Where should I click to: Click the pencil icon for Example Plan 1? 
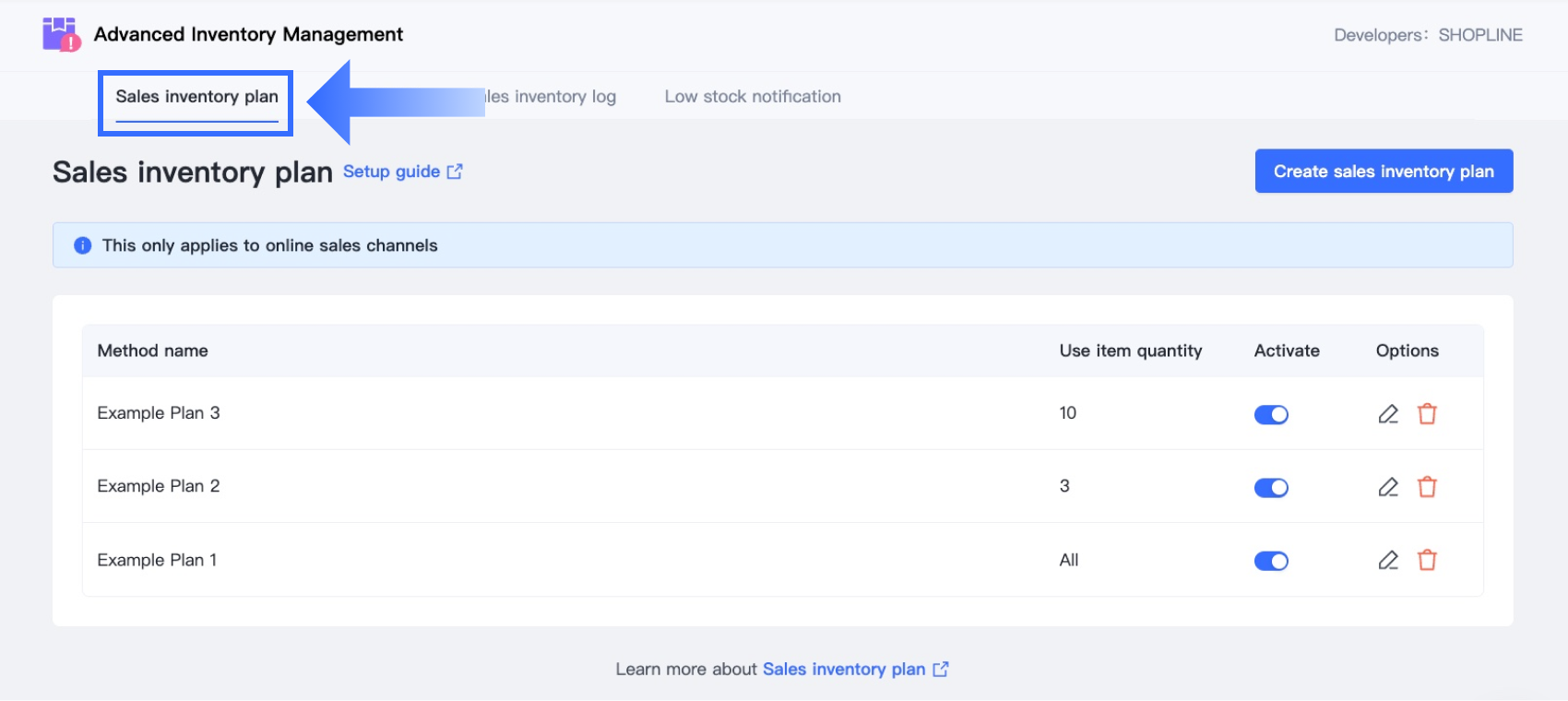pos(1388,560)
